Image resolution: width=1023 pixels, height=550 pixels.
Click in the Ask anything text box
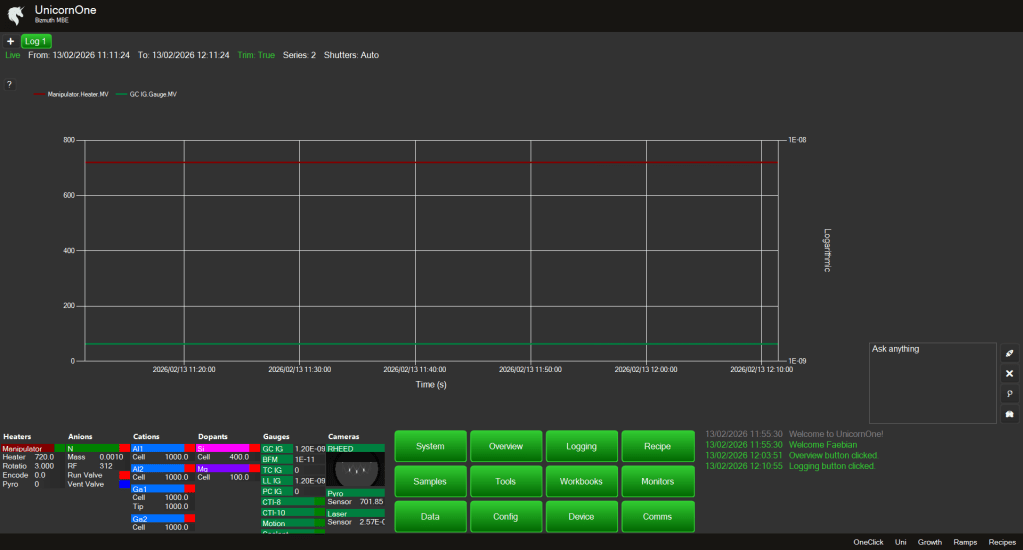click(931, 383)
